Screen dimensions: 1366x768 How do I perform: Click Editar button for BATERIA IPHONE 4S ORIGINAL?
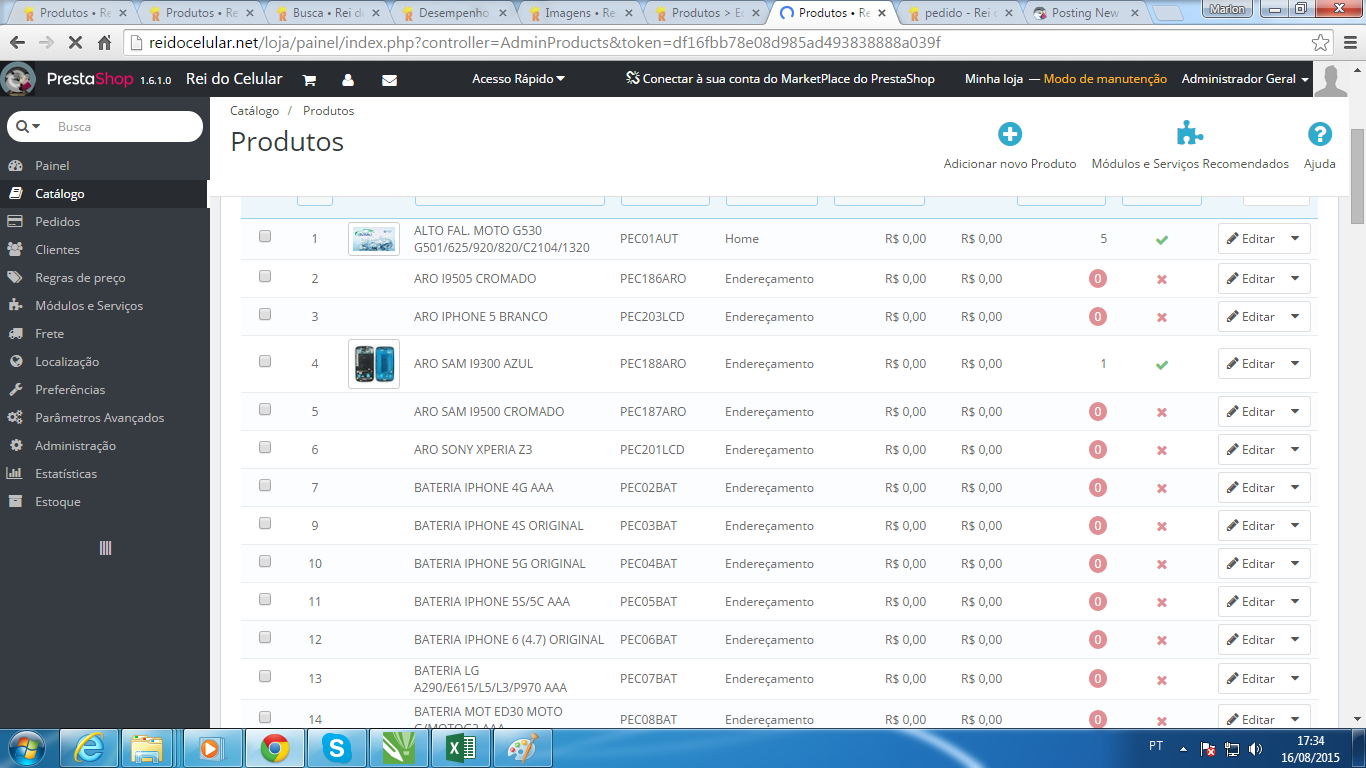1251,526
